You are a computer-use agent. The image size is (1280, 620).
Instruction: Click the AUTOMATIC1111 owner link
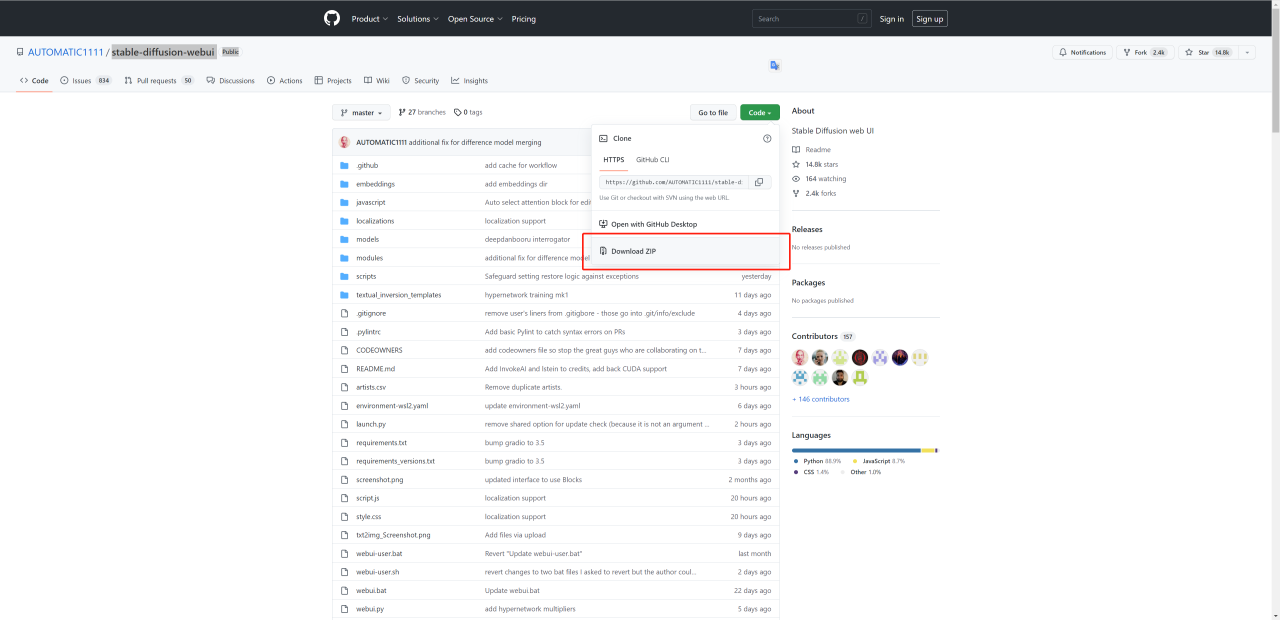[66, 52]
